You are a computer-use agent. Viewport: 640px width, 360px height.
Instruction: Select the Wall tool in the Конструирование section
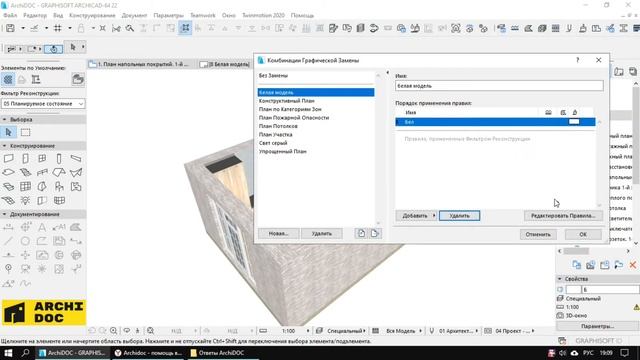(9, 158)
